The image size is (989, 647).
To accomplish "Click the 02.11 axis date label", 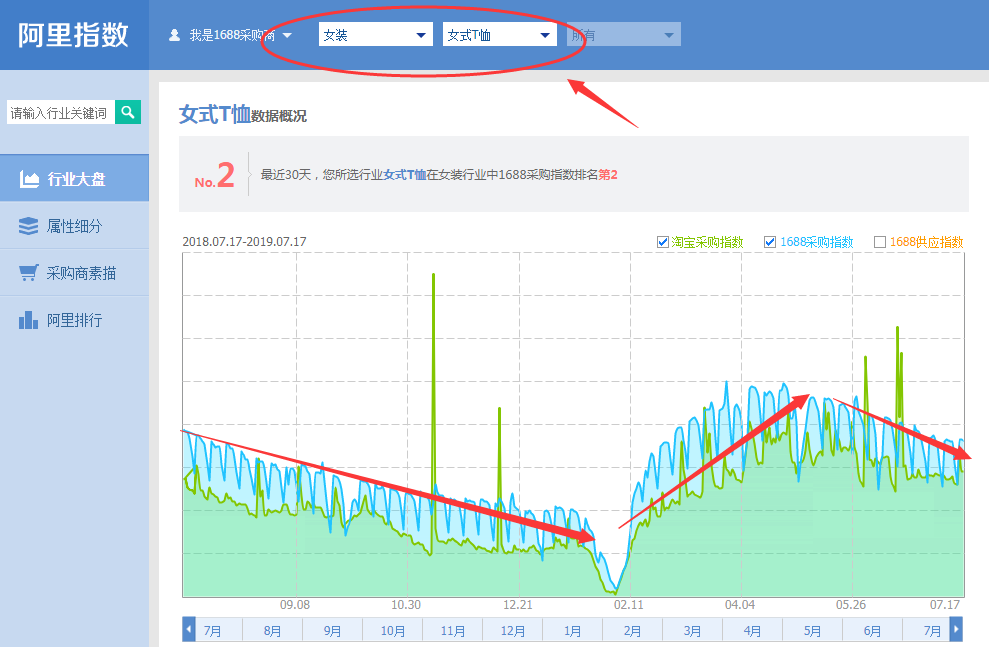I will point(628,605).
